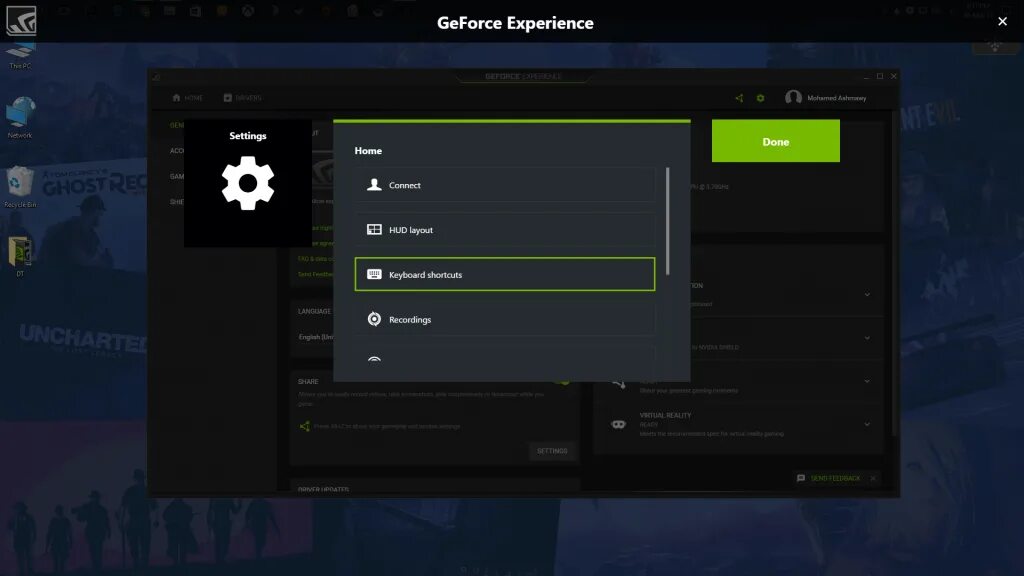
Task: Click the Home heading in the settings panel
Action: tap(368, 150)
